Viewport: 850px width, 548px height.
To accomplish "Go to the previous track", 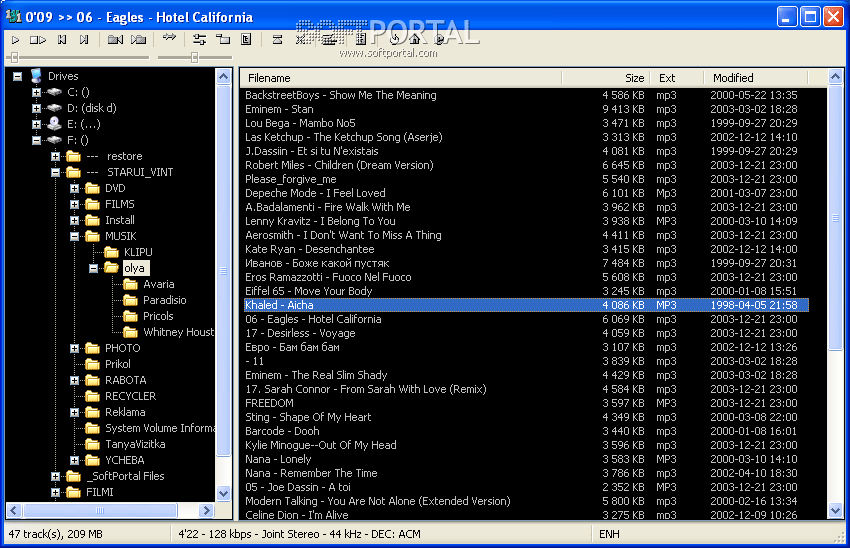I will point(62,40).
